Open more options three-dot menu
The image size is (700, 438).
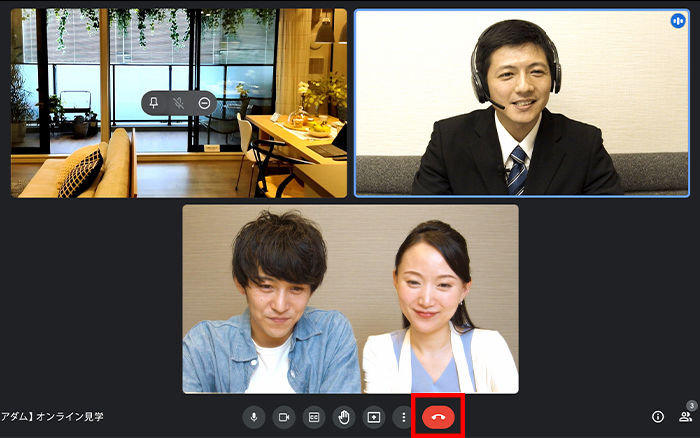coord(404,417)
